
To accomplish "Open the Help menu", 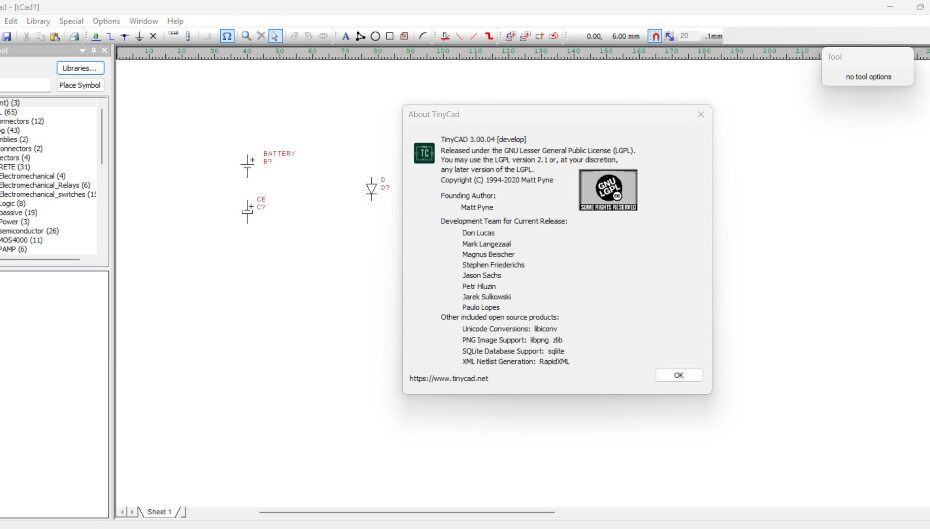I will (175, 21).
